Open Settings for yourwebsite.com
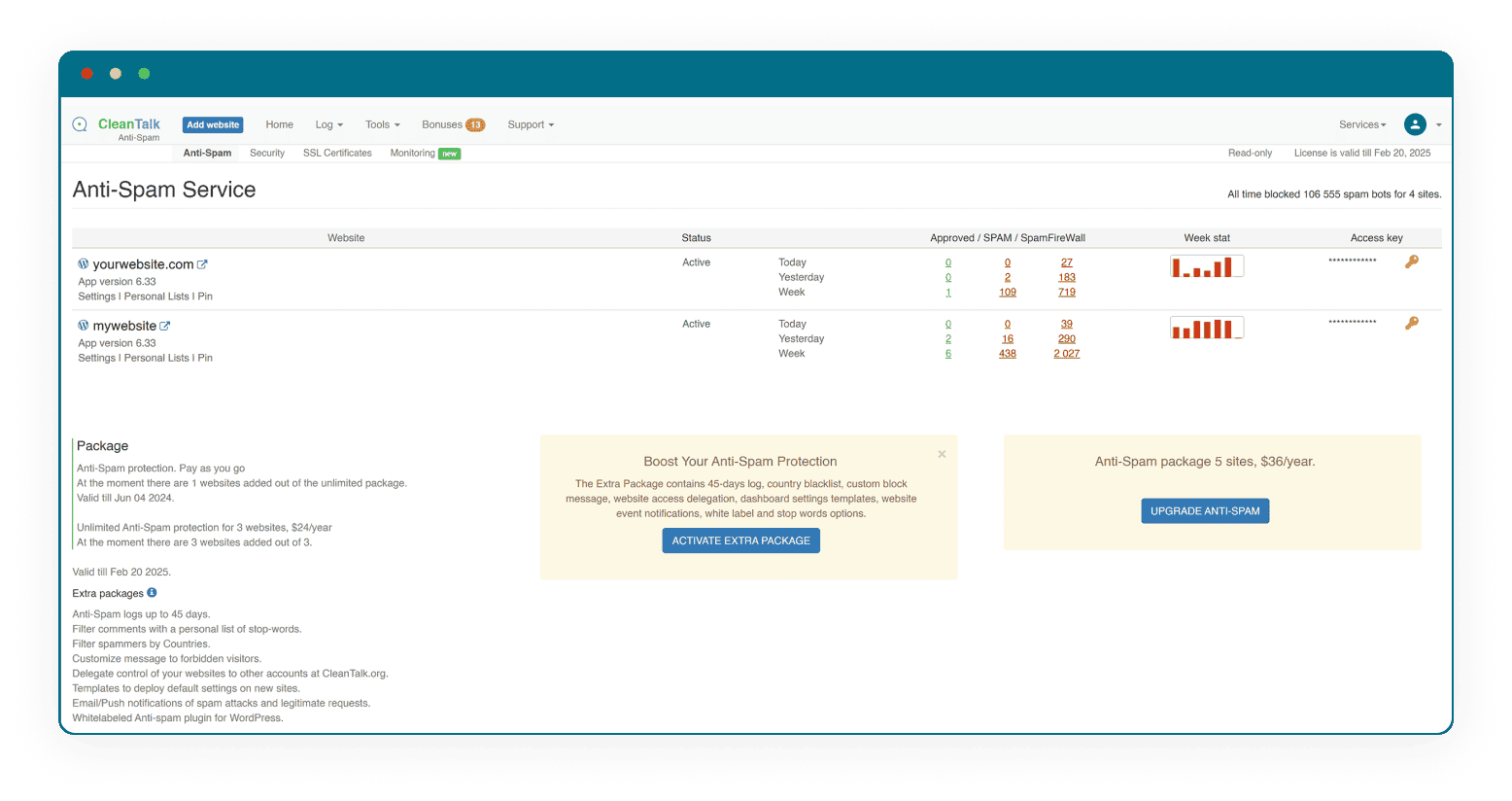Viewport: 1512px width, 801px height. 97,296
